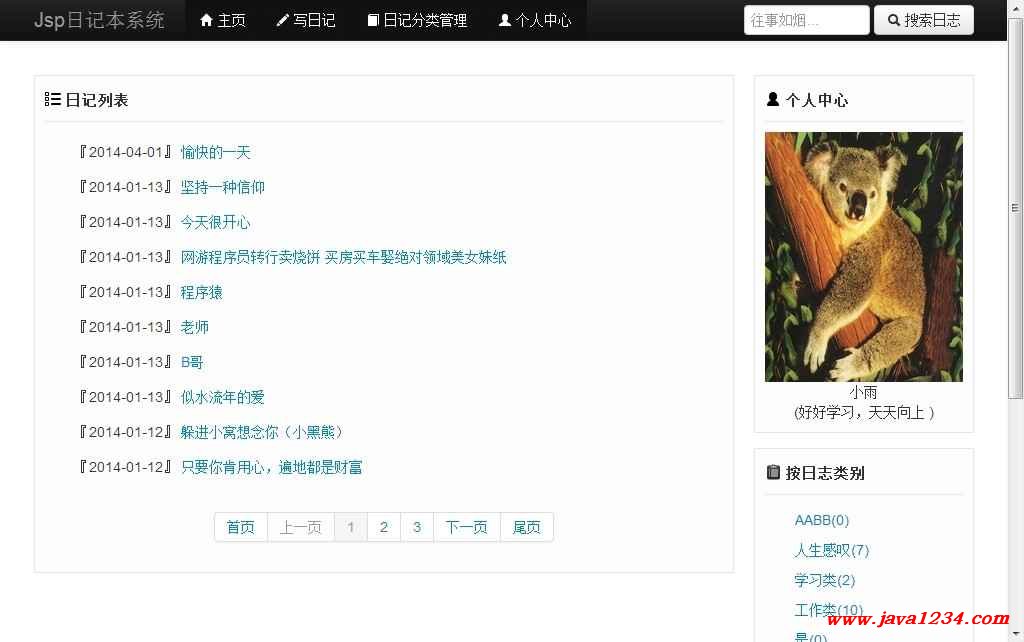Click the koala profile picture
This screenshot has height=642, width=1024.
click(x=863, y=257)
